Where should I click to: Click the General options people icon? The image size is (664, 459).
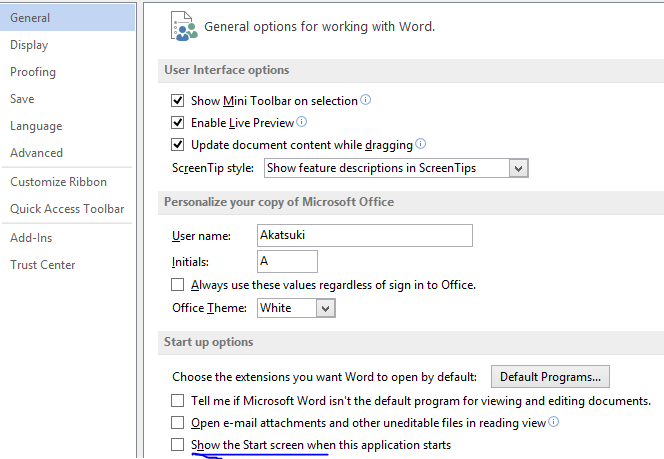(x=184, y=26)
